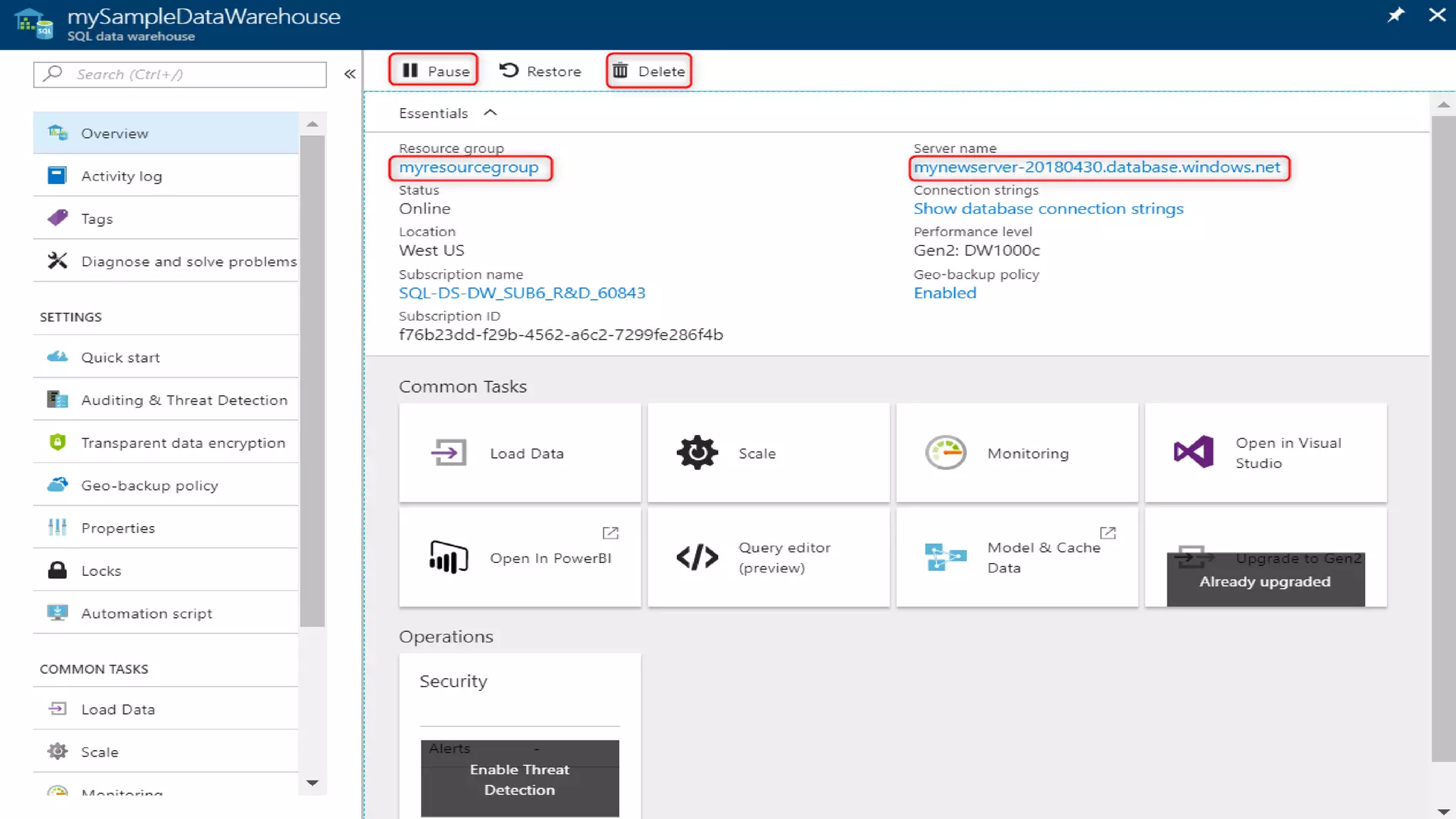
Task: Collapse the left menu with double chevron
Action: coord(350,74)
